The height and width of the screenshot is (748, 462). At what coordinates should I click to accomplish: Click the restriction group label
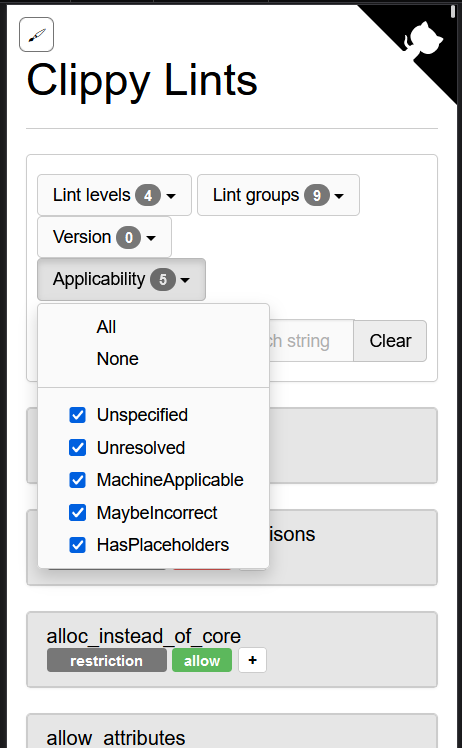pos(106,661)
